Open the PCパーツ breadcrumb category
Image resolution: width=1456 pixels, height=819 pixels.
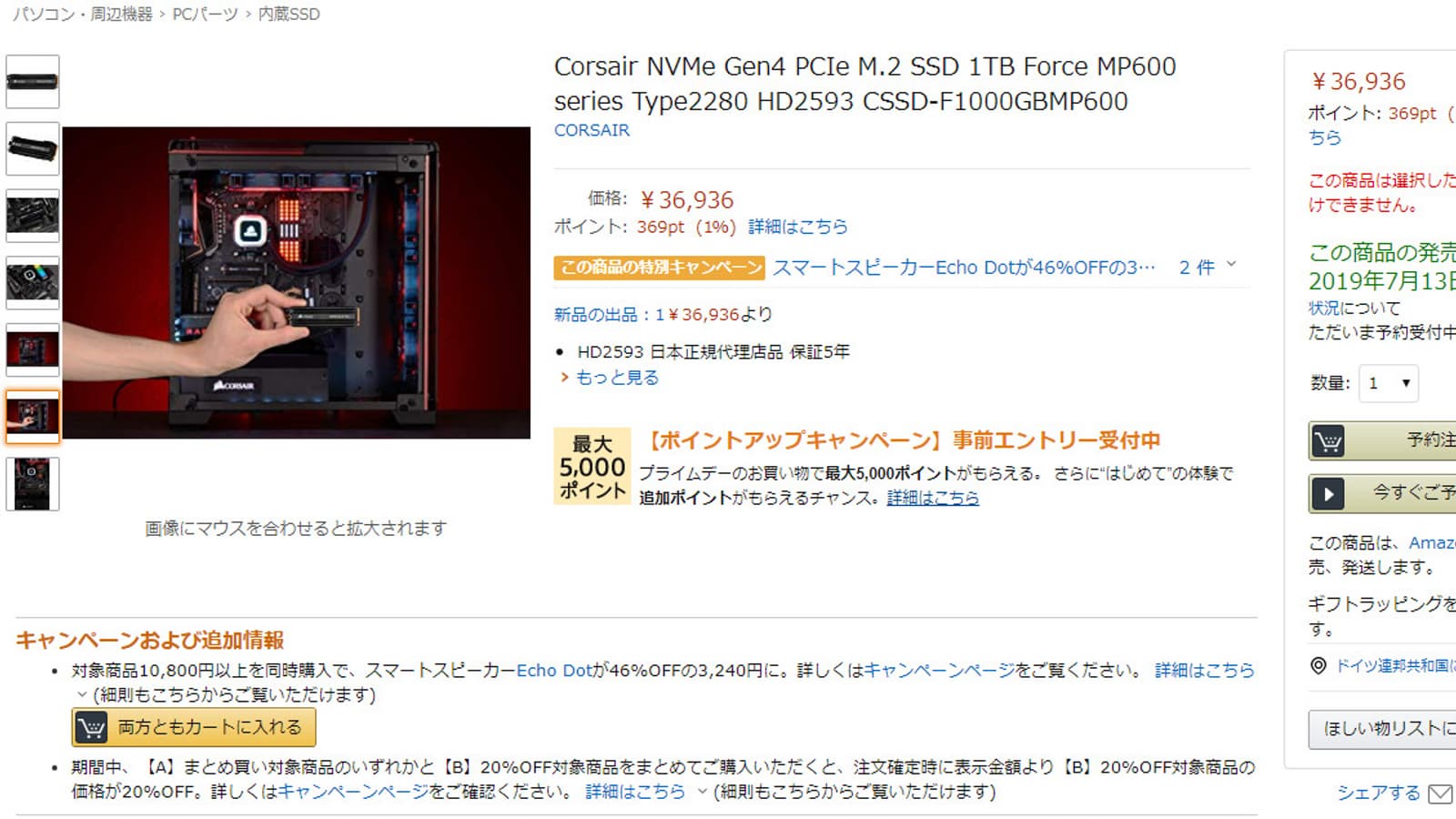206,15
